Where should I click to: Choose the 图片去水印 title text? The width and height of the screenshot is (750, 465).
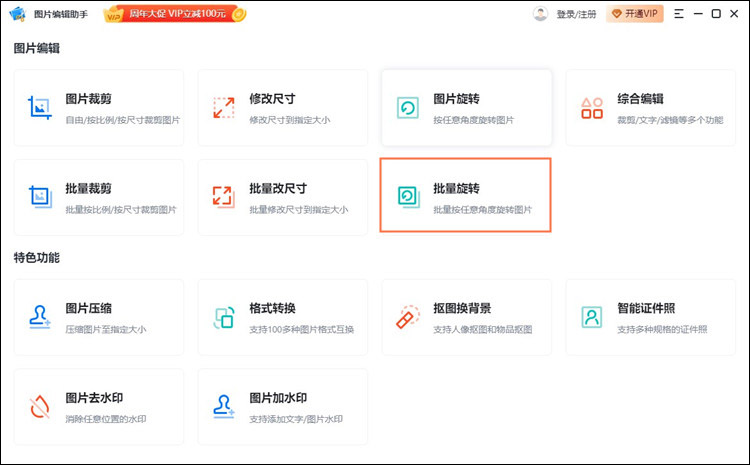point(94,398)
